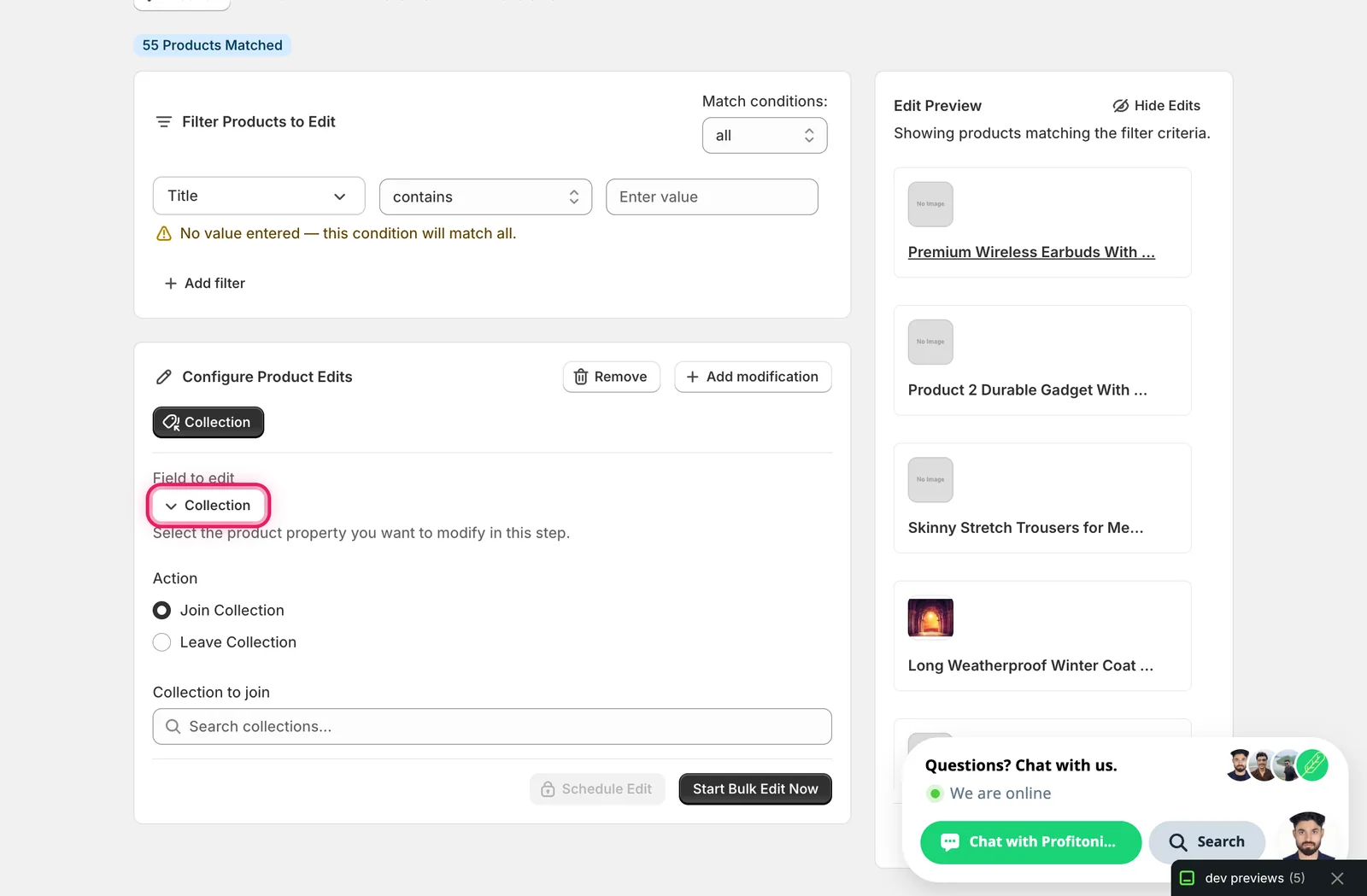Click the pencil icon beside Configure Product Edits
Screen dimensions: 1367x896
[x=164, y=377]
